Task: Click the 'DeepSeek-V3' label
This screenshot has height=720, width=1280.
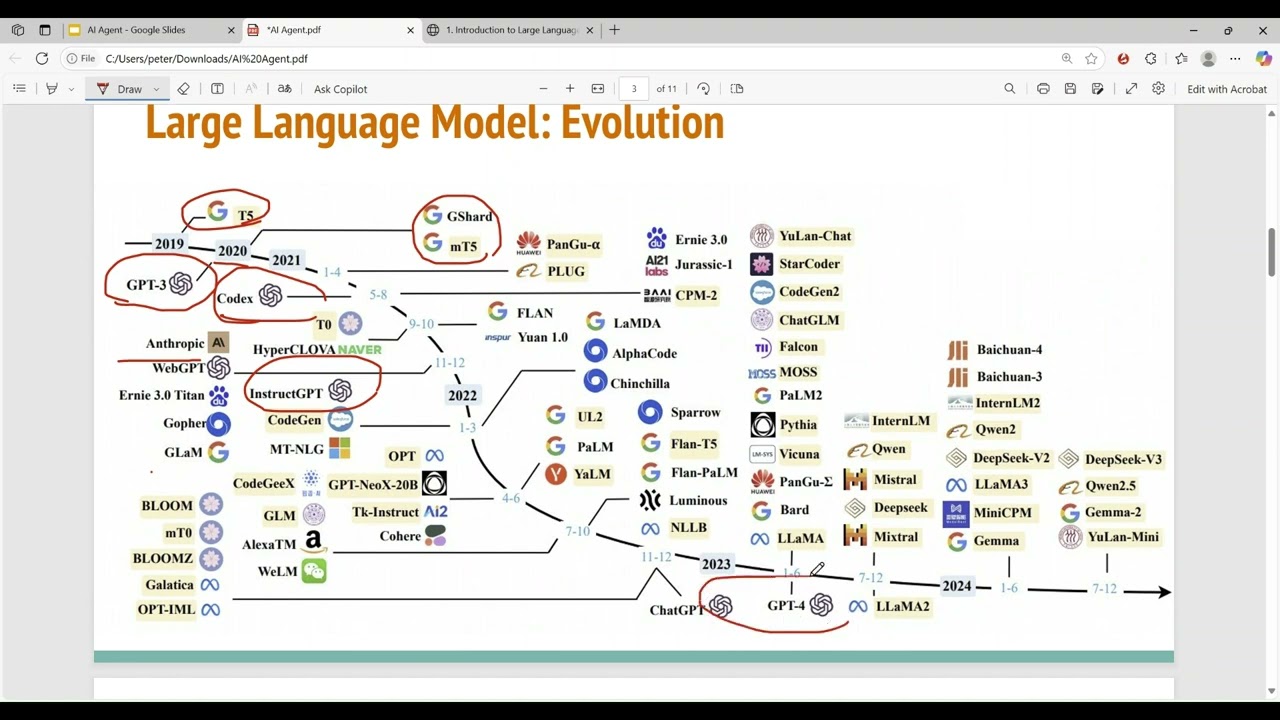Action: point(1123,459)
